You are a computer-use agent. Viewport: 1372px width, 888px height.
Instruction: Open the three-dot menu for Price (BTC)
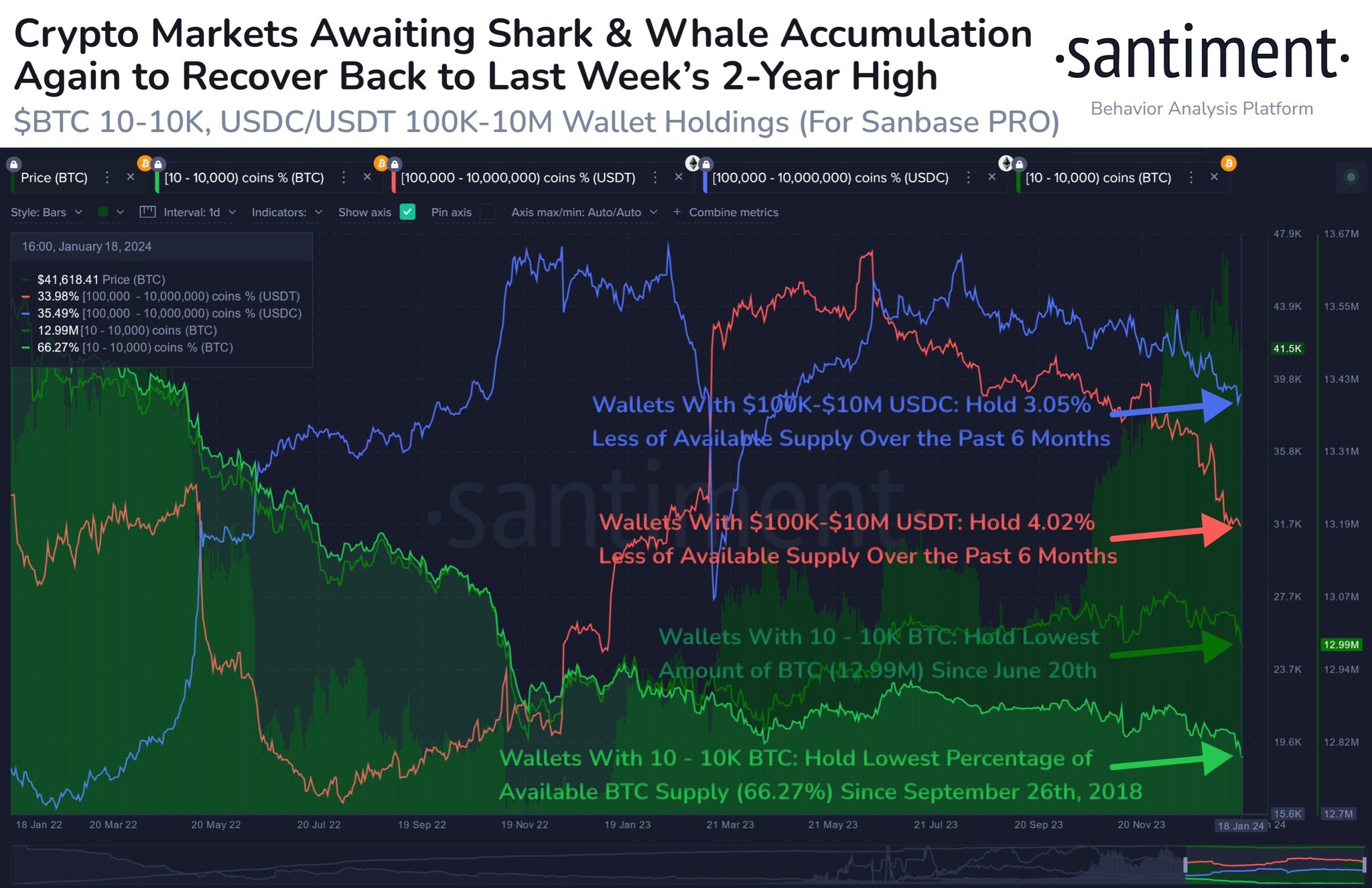(x=107, y=178)
